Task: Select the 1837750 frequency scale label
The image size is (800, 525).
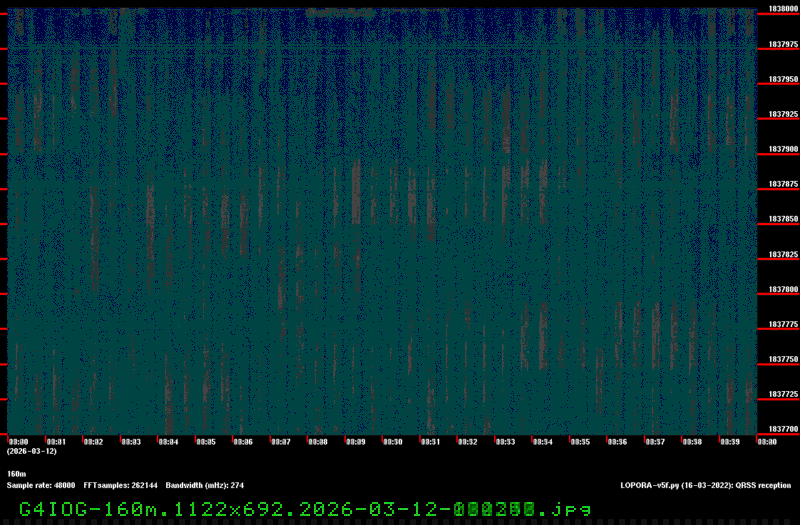Action: point(783,359)
